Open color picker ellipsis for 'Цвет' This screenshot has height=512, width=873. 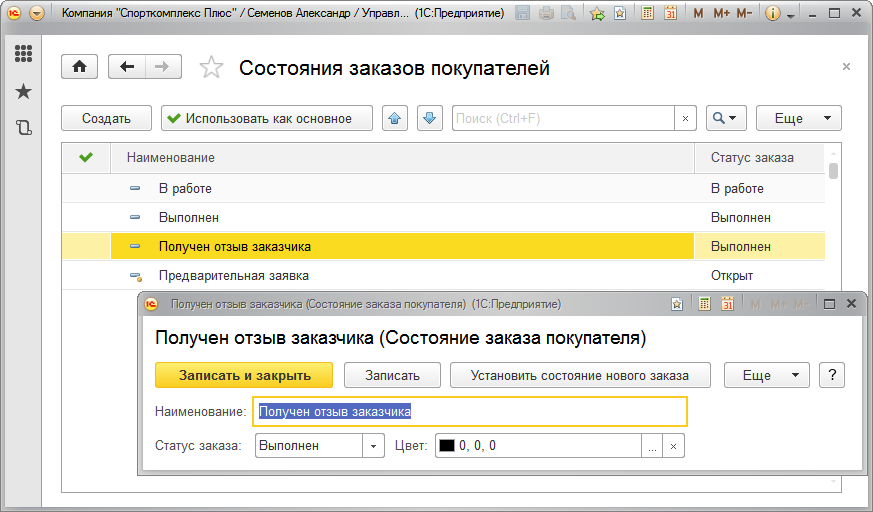(652, 446)
